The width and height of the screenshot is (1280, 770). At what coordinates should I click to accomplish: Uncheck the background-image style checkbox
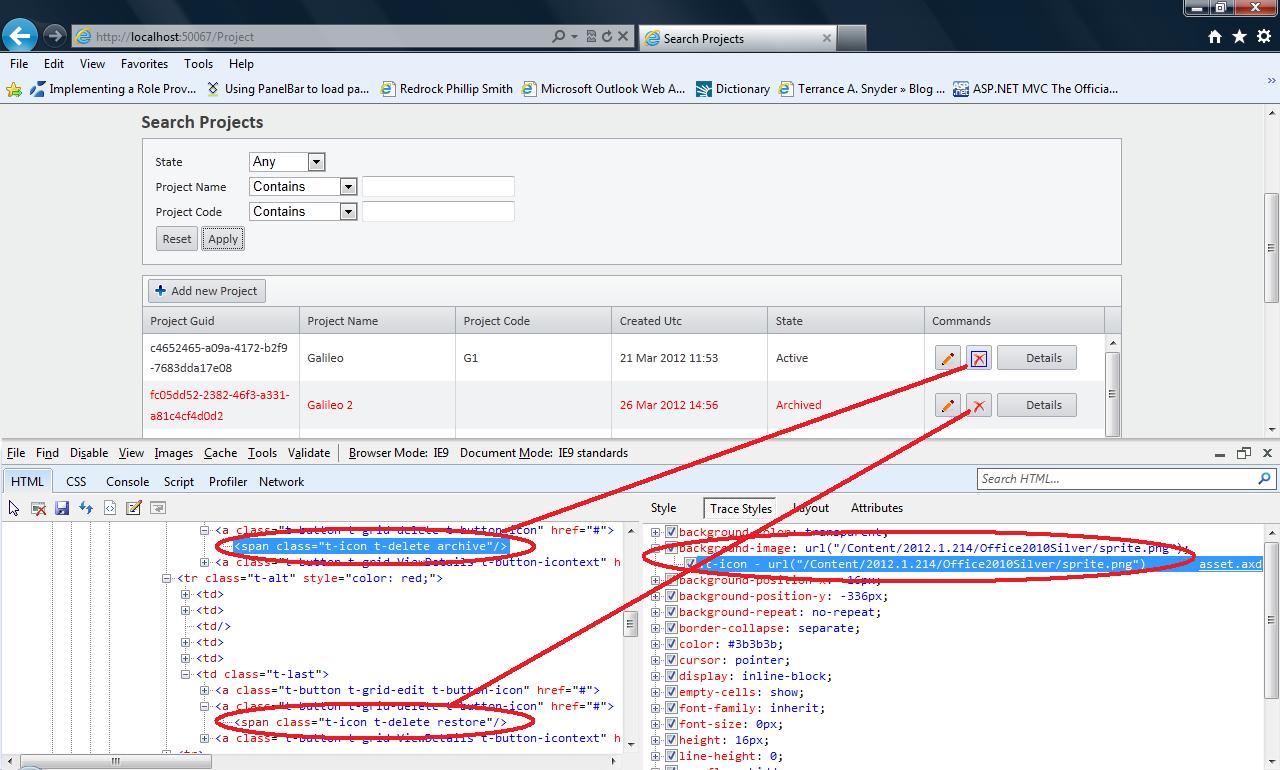coord(672,548)
